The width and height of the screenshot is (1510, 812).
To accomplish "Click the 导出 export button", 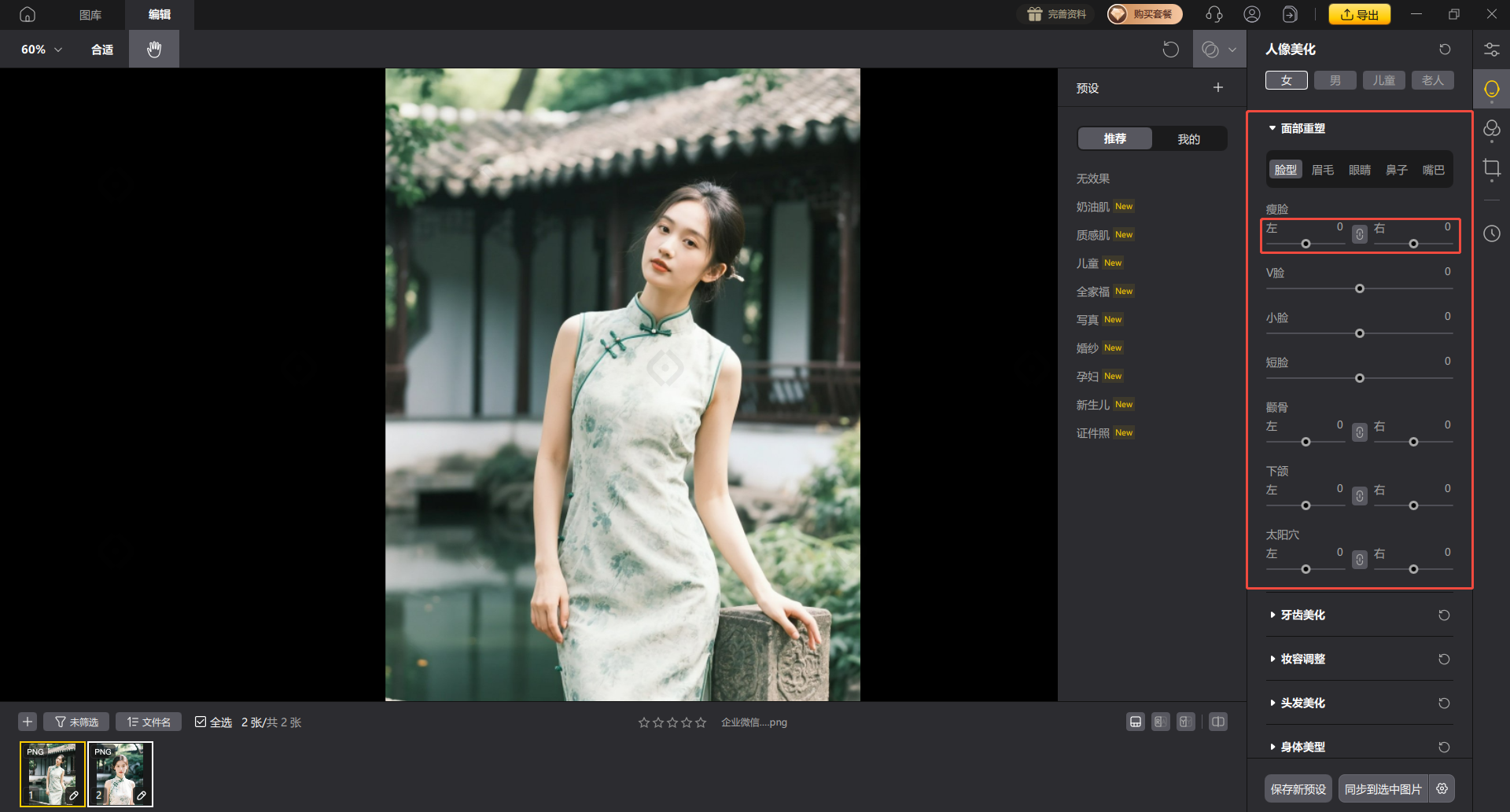I will tap(1359, 14).
